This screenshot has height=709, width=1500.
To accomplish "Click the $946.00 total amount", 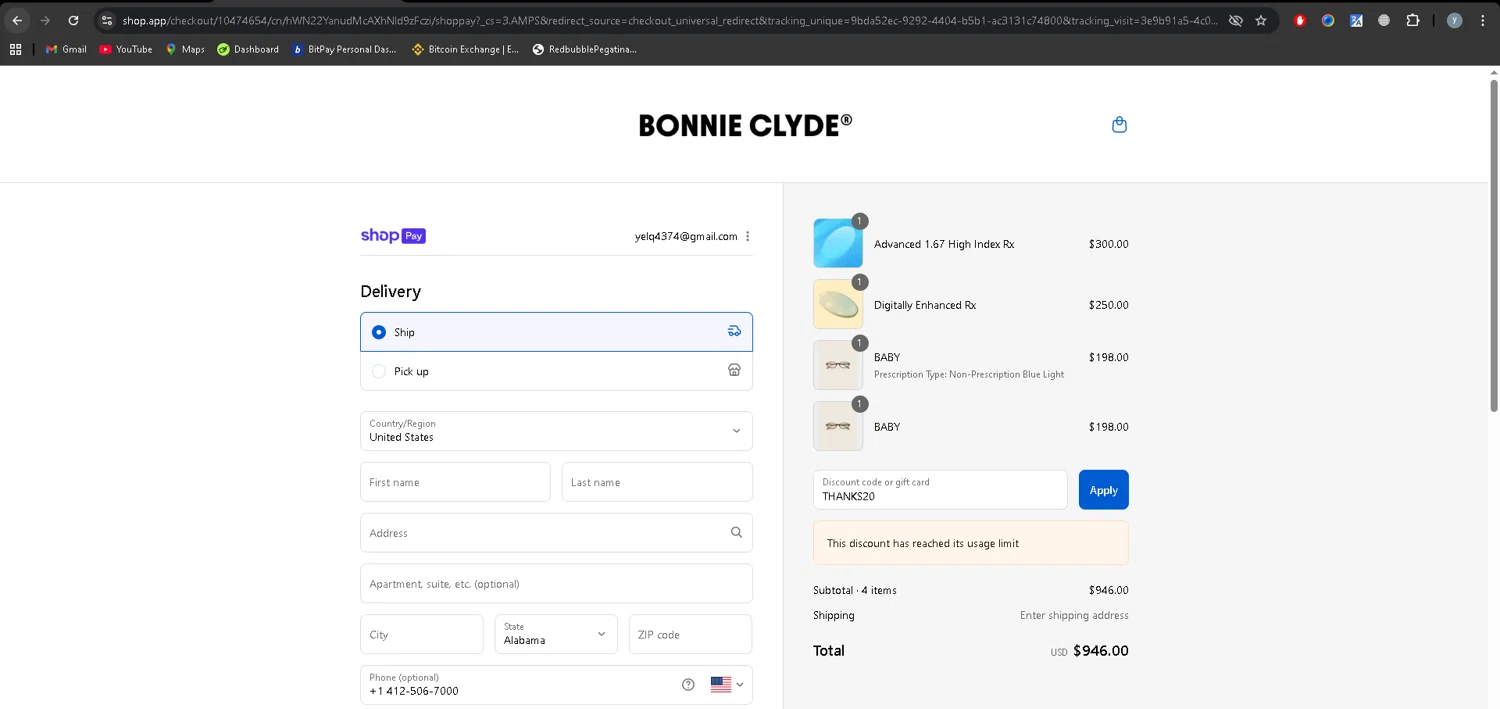I will (1100, 651).
